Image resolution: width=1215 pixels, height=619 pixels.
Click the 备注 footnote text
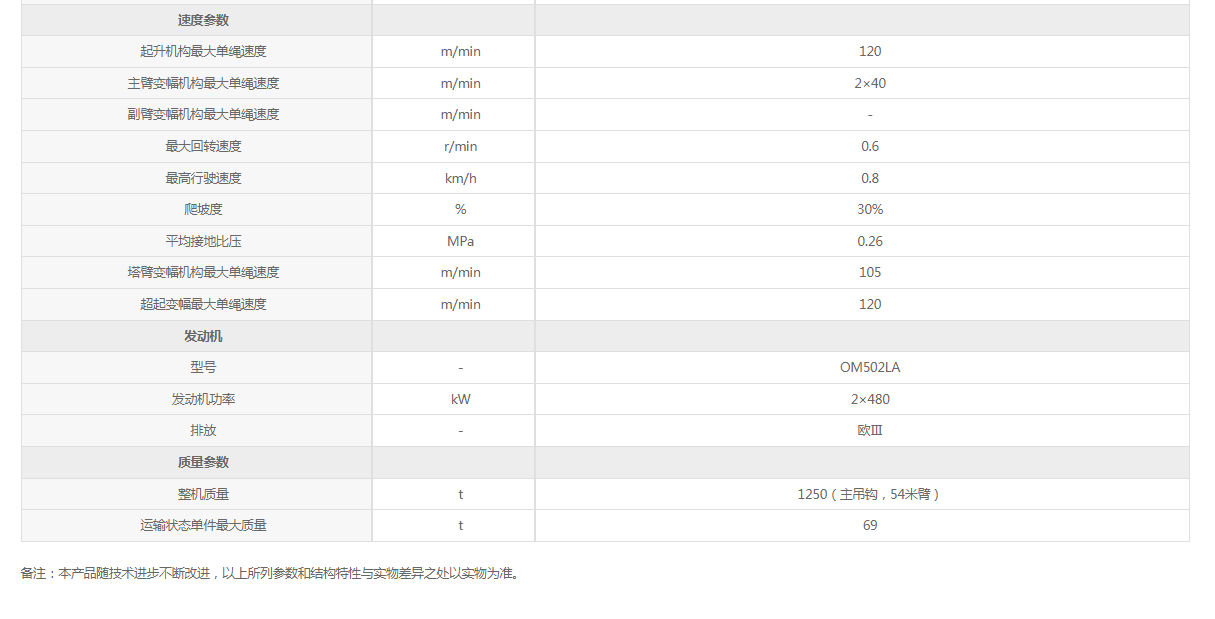270,574
